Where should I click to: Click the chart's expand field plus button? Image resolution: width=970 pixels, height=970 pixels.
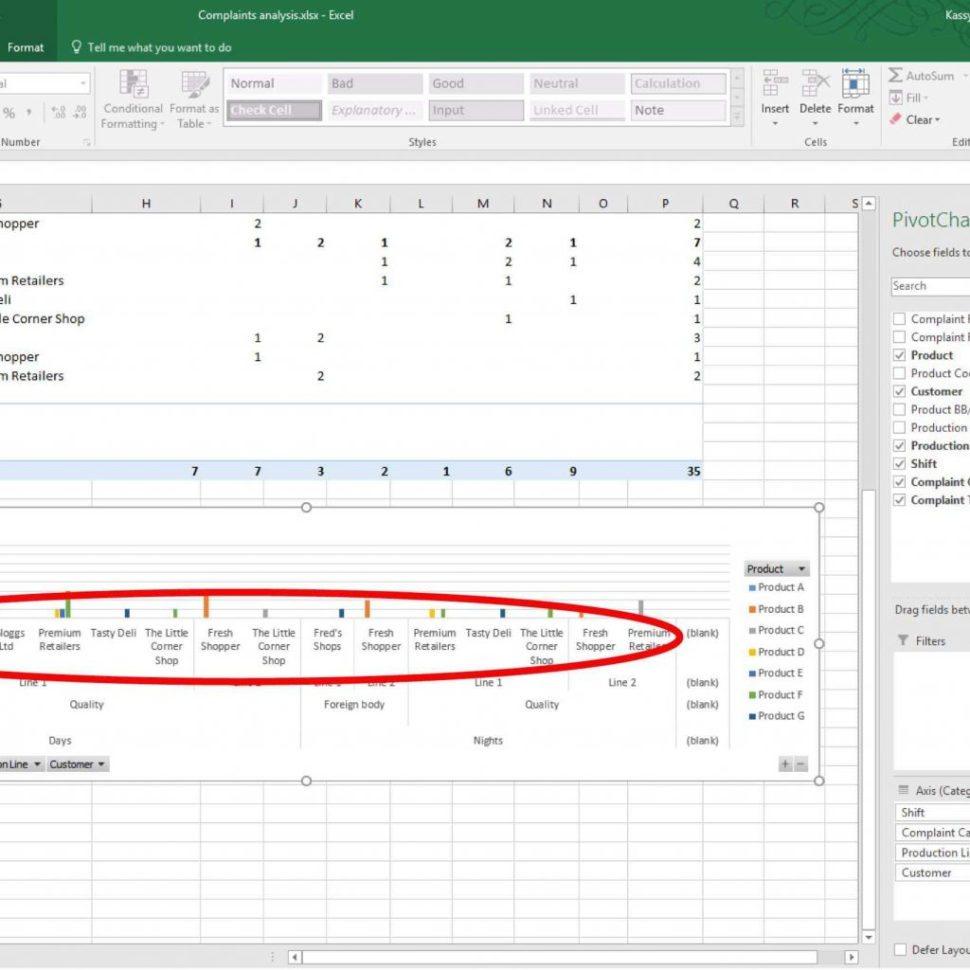[x=785, y=764]
